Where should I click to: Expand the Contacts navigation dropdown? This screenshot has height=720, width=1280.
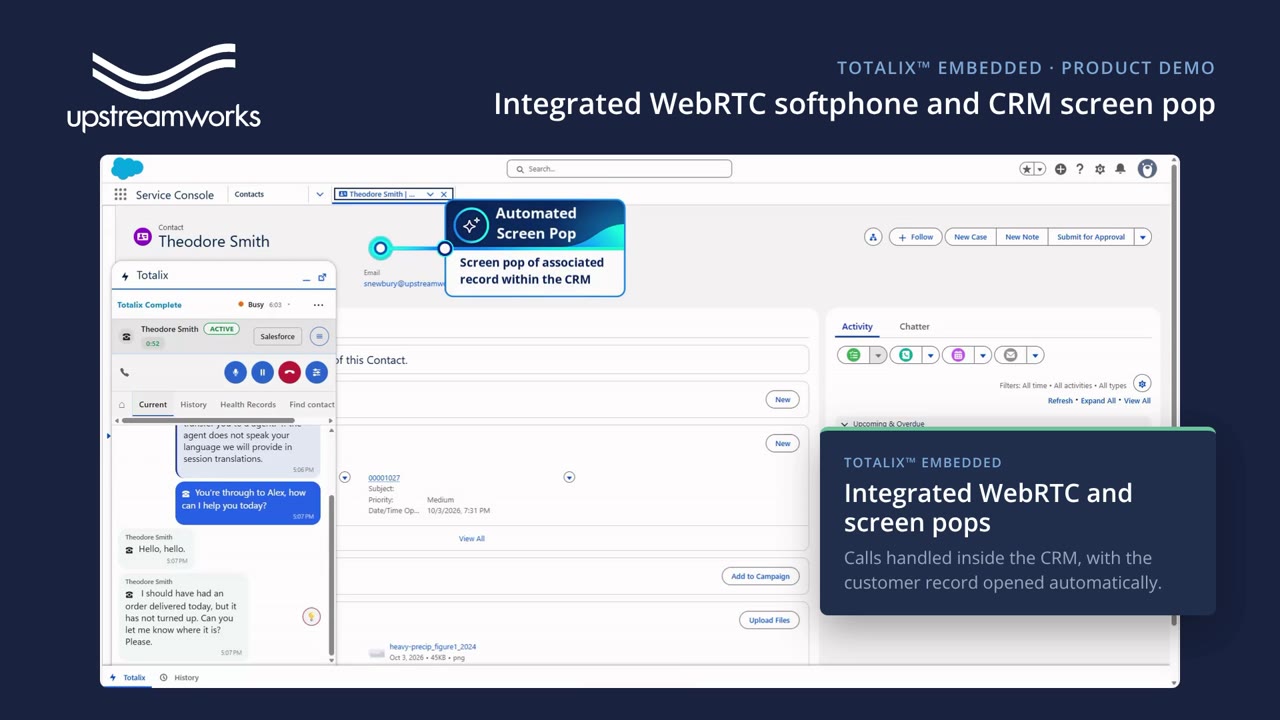point(320,195)
